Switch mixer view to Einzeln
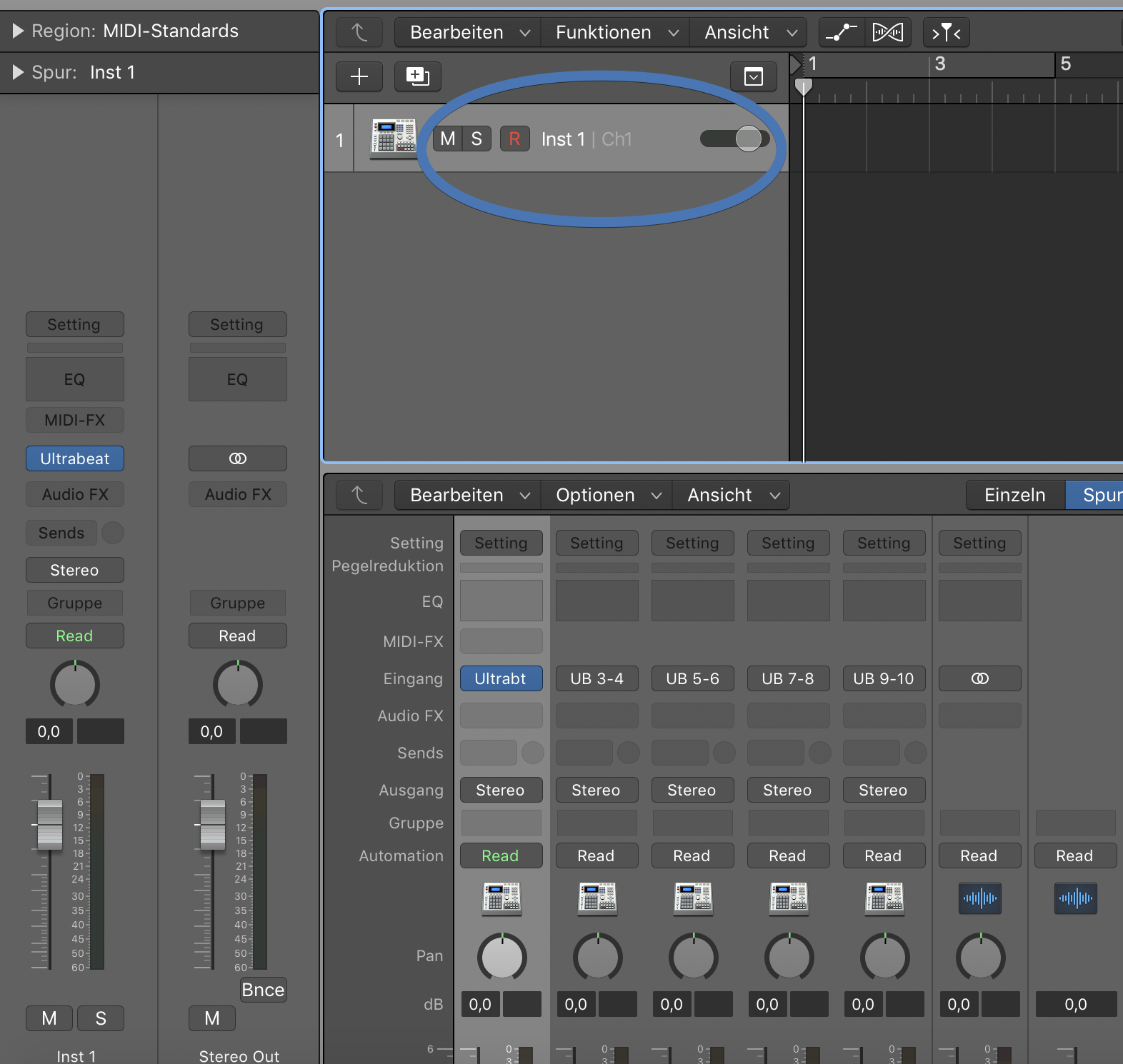The image size is (1123, 1064). coord(1015,495)
